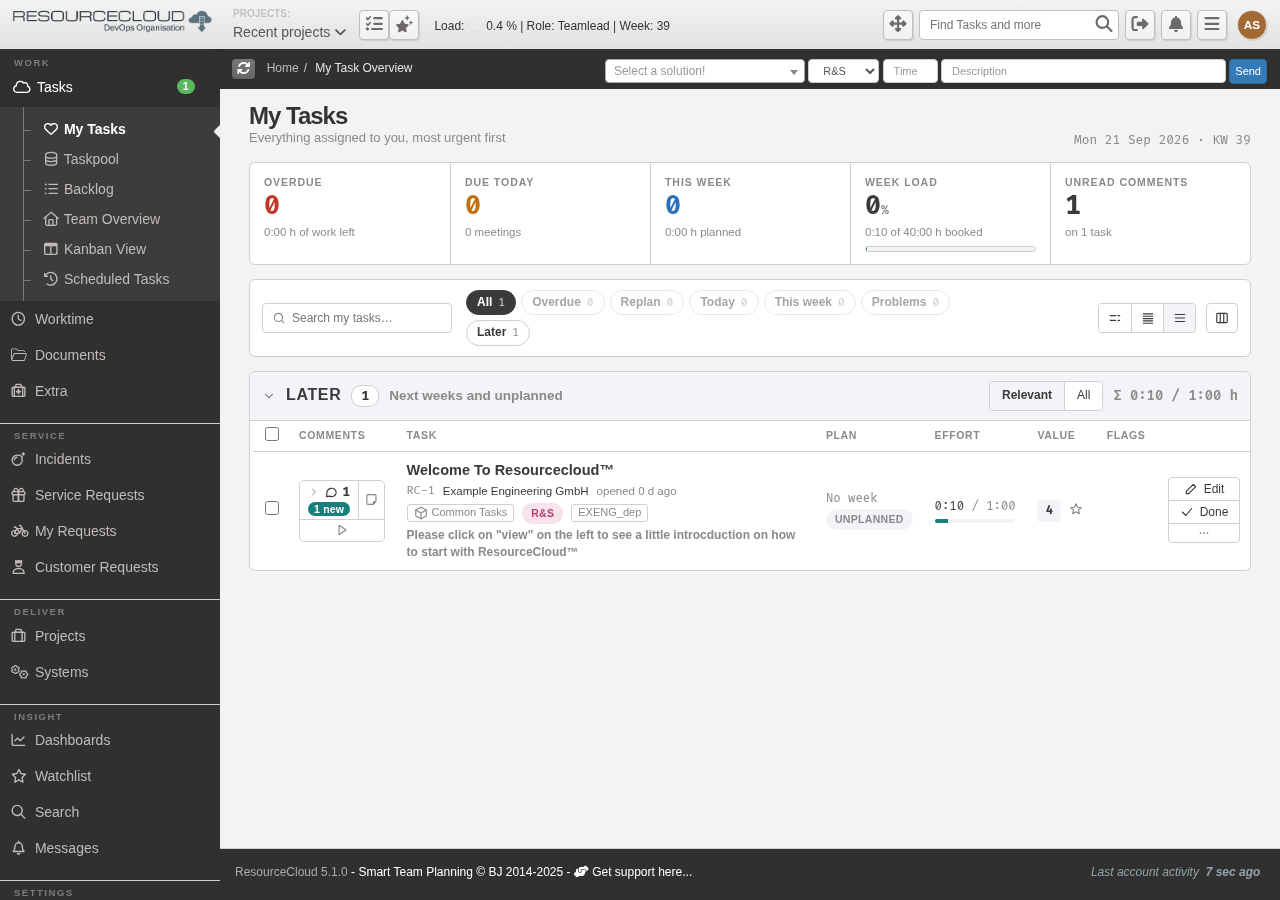Viewport: 1280px width, 900px height.
Task: Tick the select-all tasks checkbox
Action: pos(272,434)
